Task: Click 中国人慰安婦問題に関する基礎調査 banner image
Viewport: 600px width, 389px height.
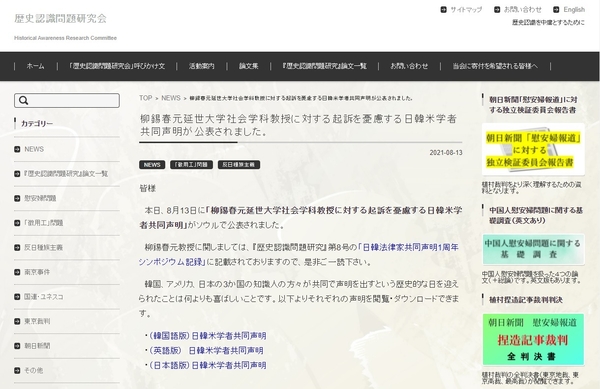Action: (533, 249)
